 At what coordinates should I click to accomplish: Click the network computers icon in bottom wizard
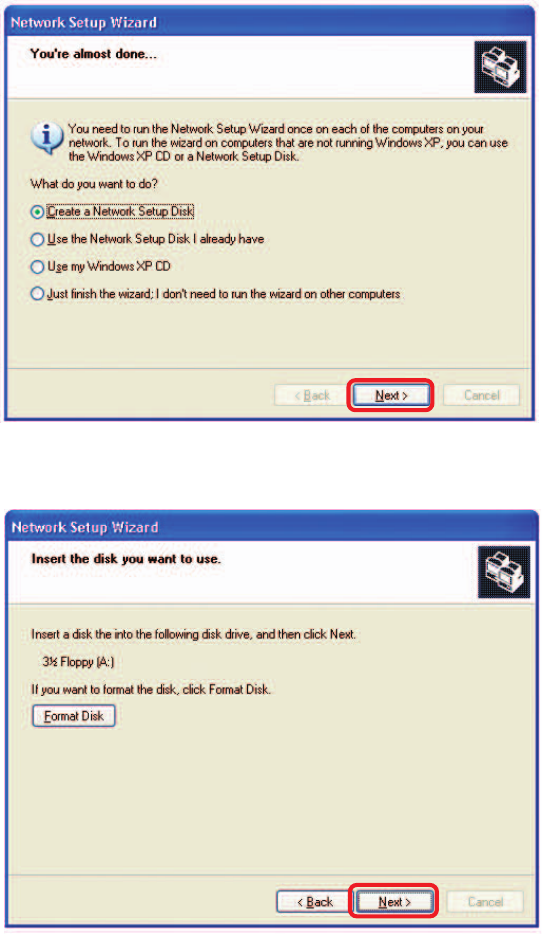(504, 572)
